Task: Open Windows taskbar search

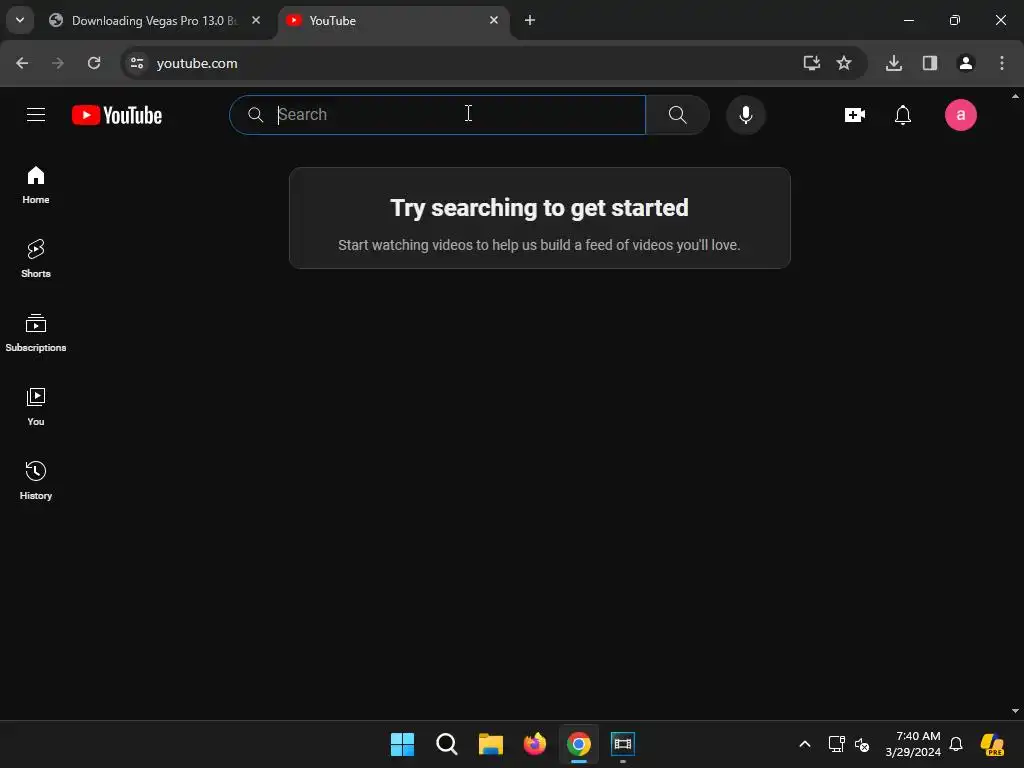Action: (x=447, y=744)
